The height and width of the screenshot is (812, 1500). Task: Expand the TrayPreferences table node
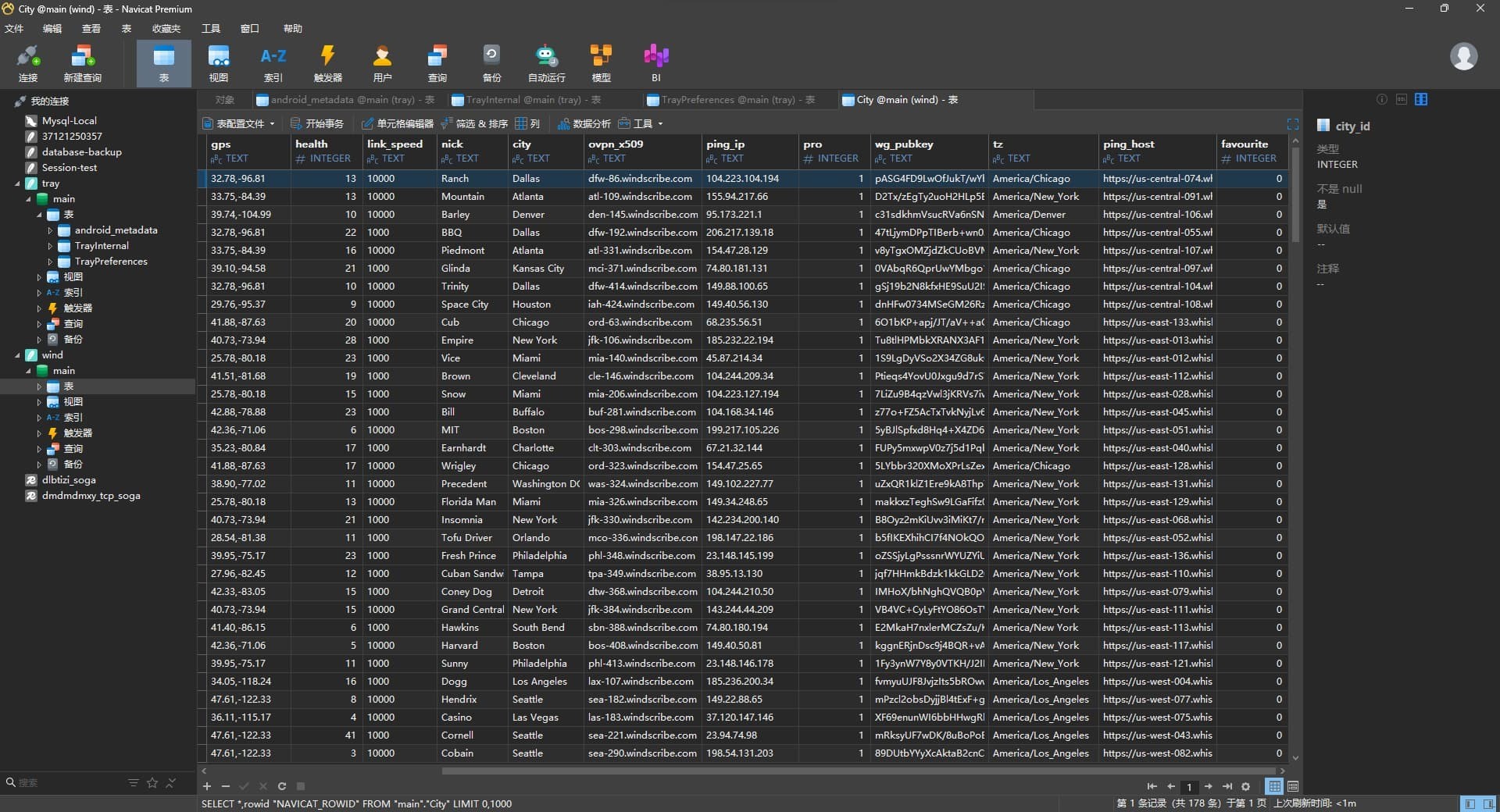(50, 262)
